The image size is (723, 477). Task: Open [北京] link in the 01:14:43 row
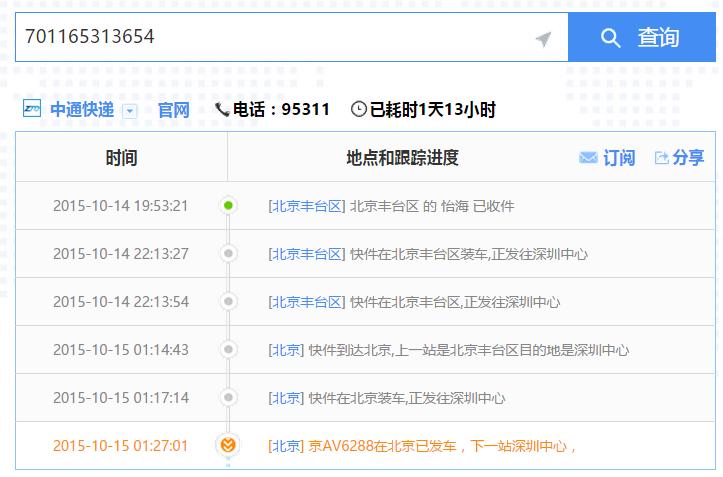click(286, 350)
